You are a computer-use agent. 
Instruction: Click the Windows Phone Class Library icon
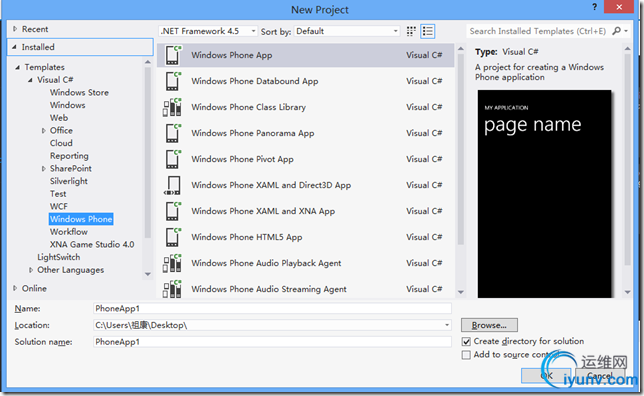tap(172, 107)
